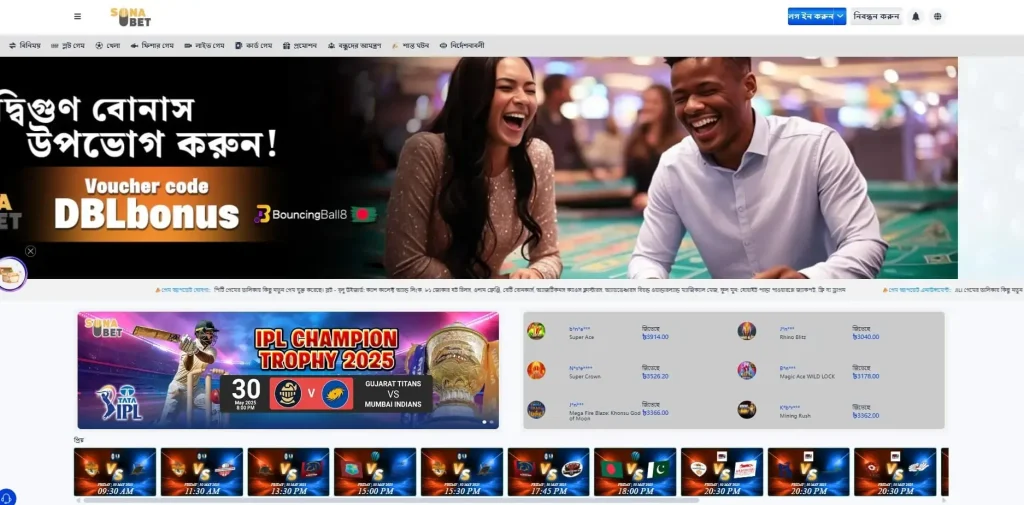Open the 15:30 PM match card

pos(462,472)
